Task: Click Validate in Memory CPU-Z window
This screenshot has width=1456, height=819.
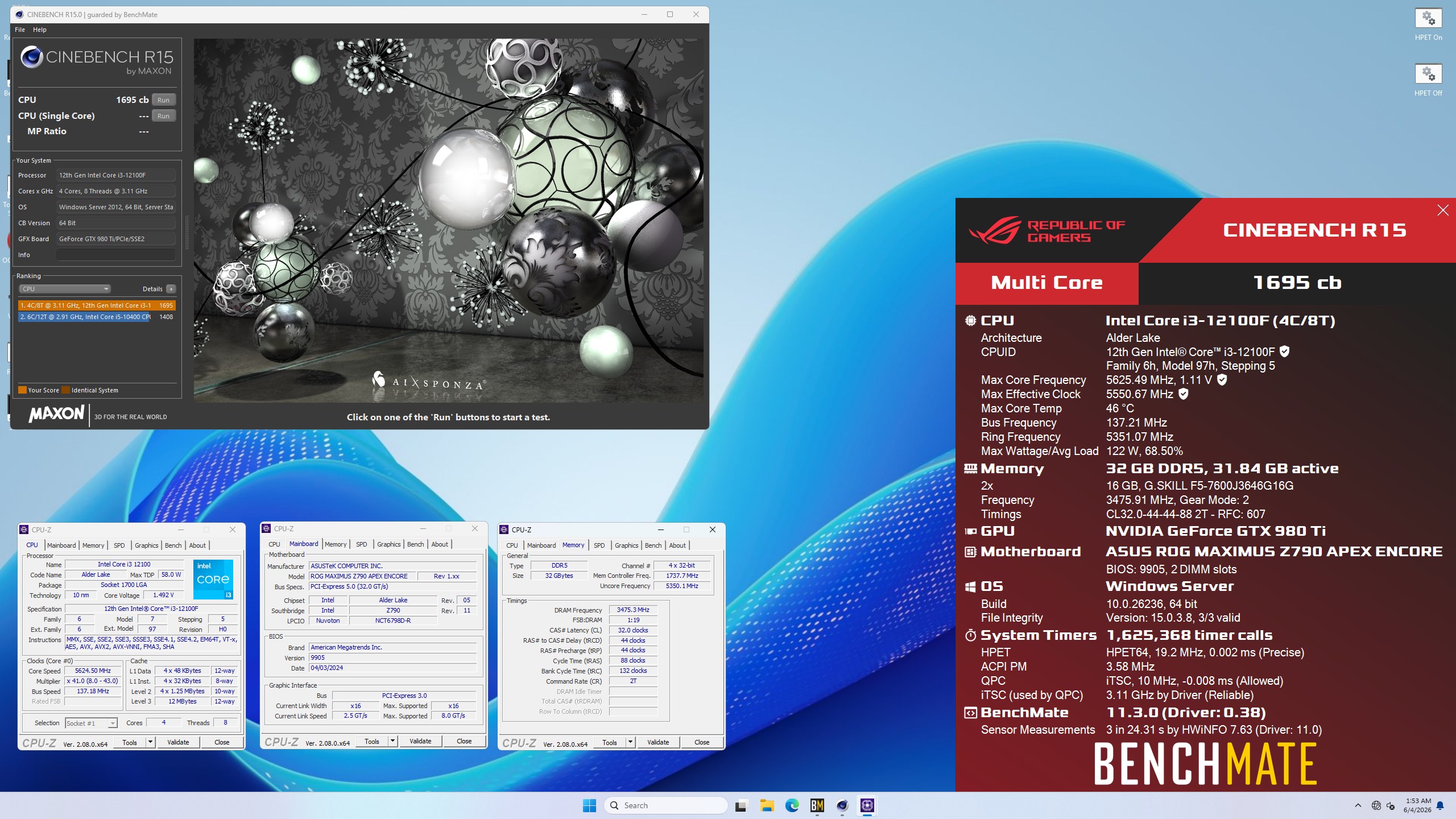Action: pos(658,743)
